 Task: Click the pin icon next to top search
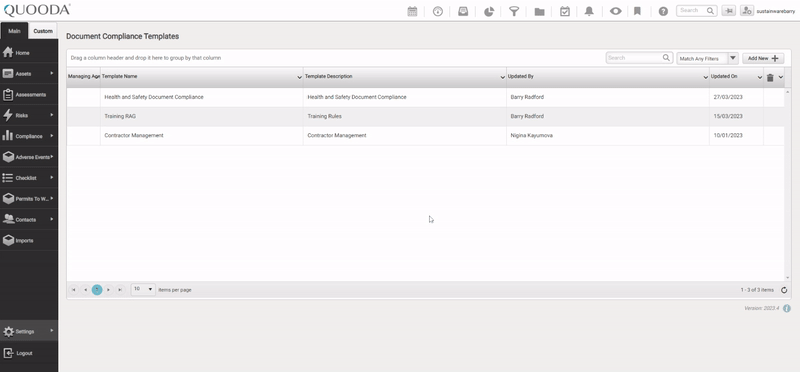(729, 11)
